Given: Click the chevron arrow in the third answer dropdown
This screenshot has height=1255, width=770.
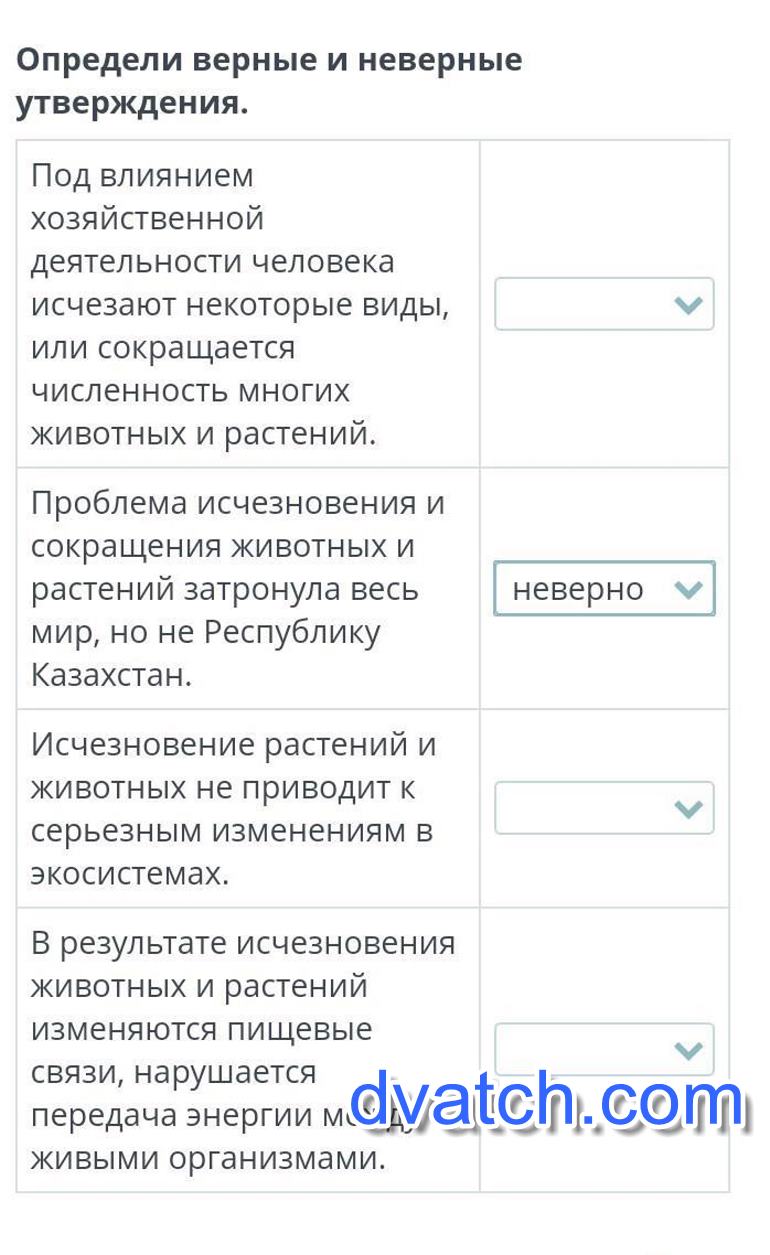Looking at the screenshot, I should 689,808.
